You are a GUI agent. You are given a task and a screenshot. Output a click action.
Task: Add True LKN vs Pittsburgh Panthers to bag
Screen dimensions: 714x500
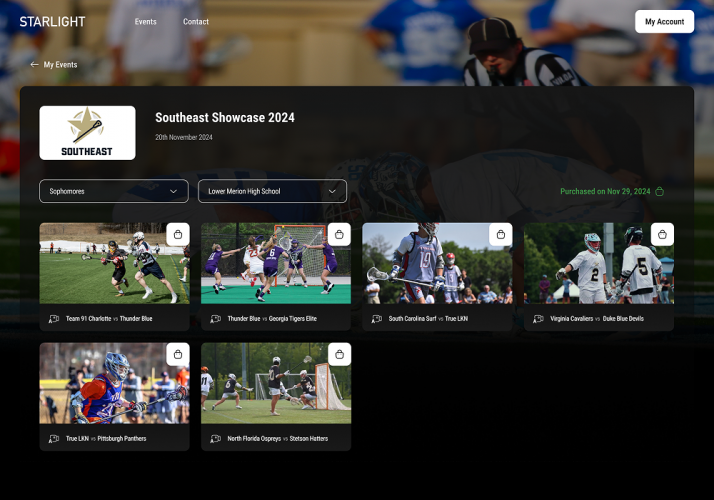178,354
